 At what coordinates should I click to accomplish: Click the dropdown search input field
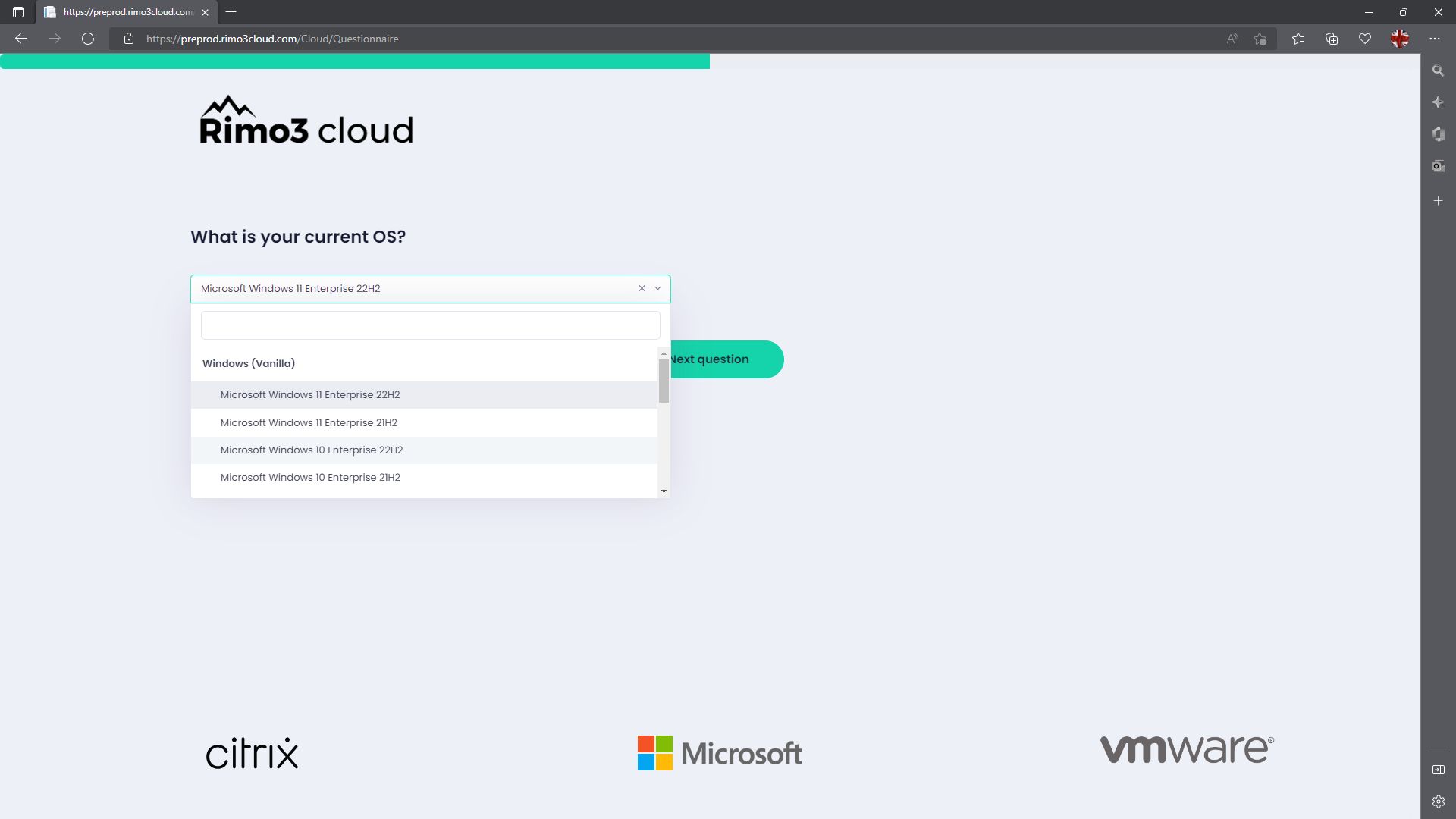430,325
